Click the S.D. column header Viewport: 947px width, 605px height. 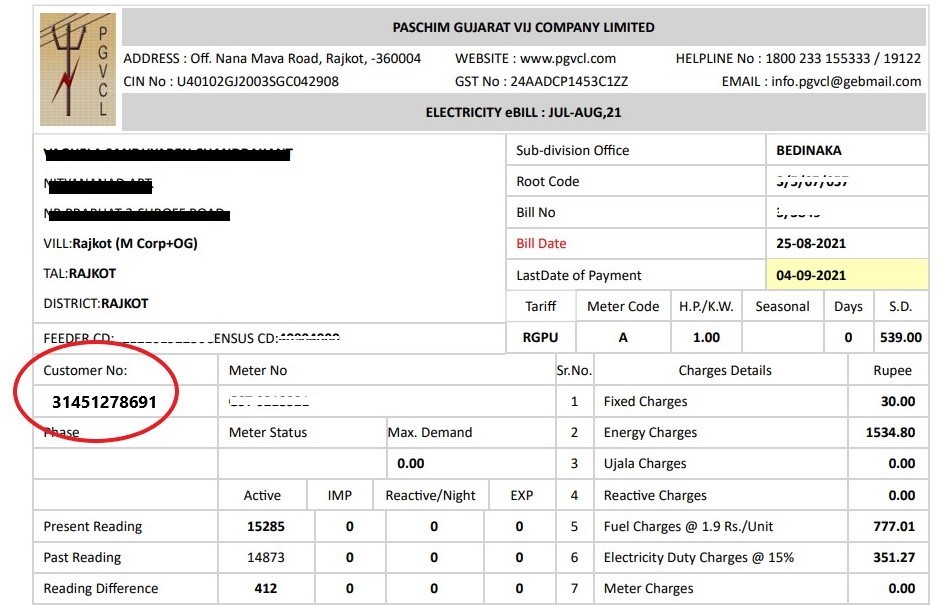tap(900, 306)
